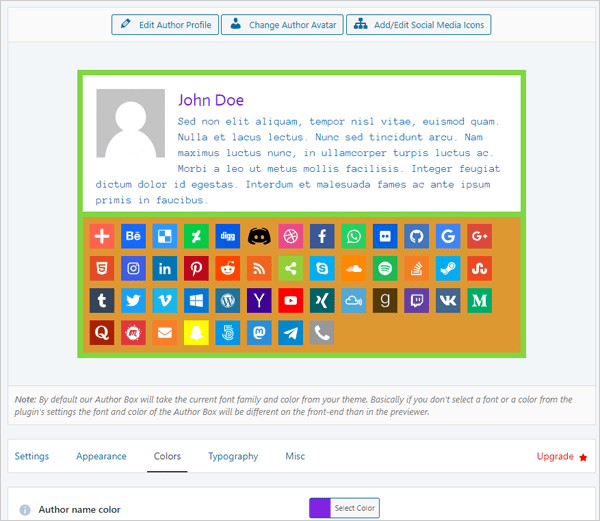Open the HTML5 social icon

click(x=102, y=269)
